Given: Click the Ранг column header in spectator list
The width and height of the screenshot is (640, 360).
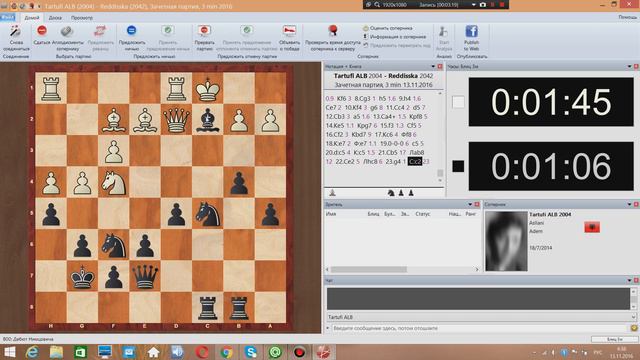Looking at the screenshot, I should click(x=470, y=213).
